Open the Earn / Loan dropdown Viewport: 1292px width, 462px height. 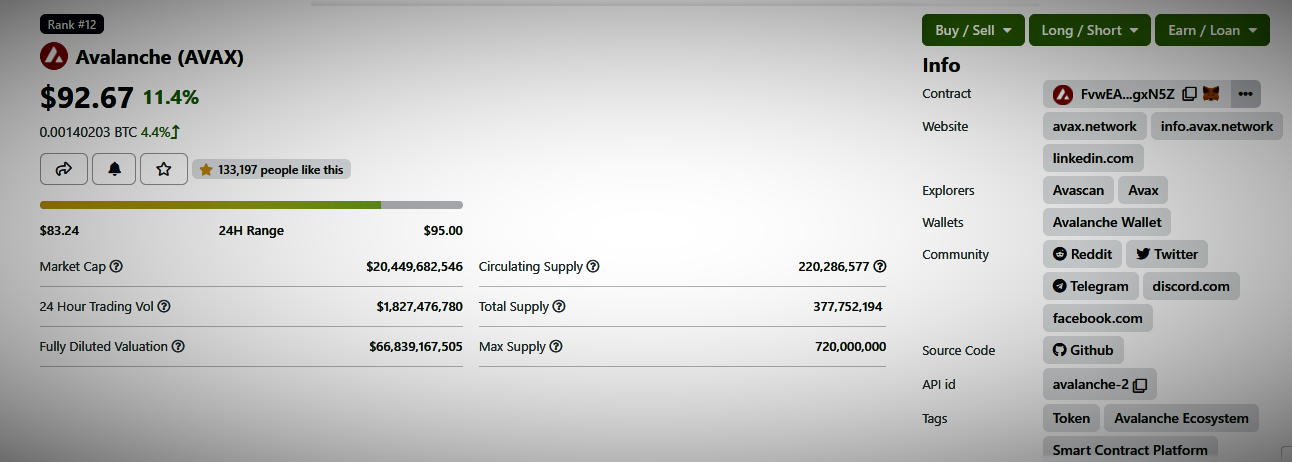point(1212,30)
